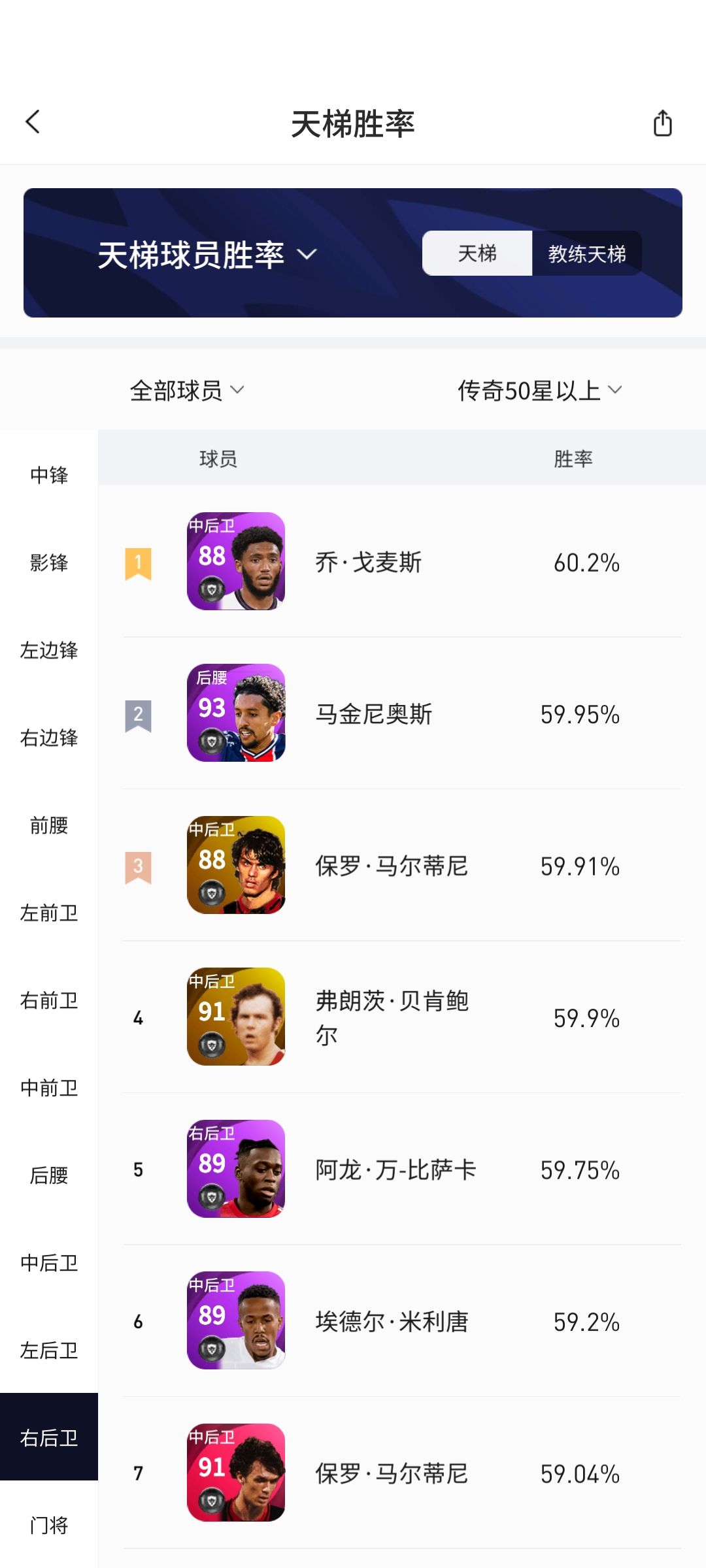Image resolution: width=706 pixels, height=1568 pixels.
Task: Tap 胜率 column header
Action: pyautogui.click(x=573, y=459)
